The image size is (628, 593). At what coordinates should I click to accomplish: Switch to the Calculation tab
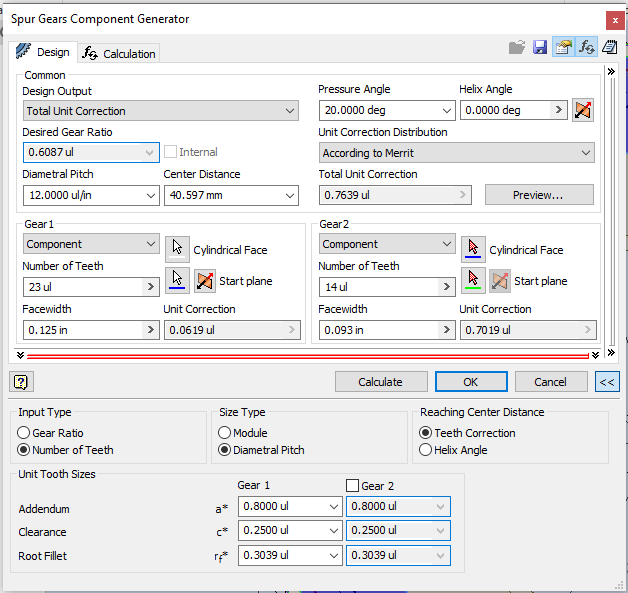pyautogui.click(x=119, y=53)
